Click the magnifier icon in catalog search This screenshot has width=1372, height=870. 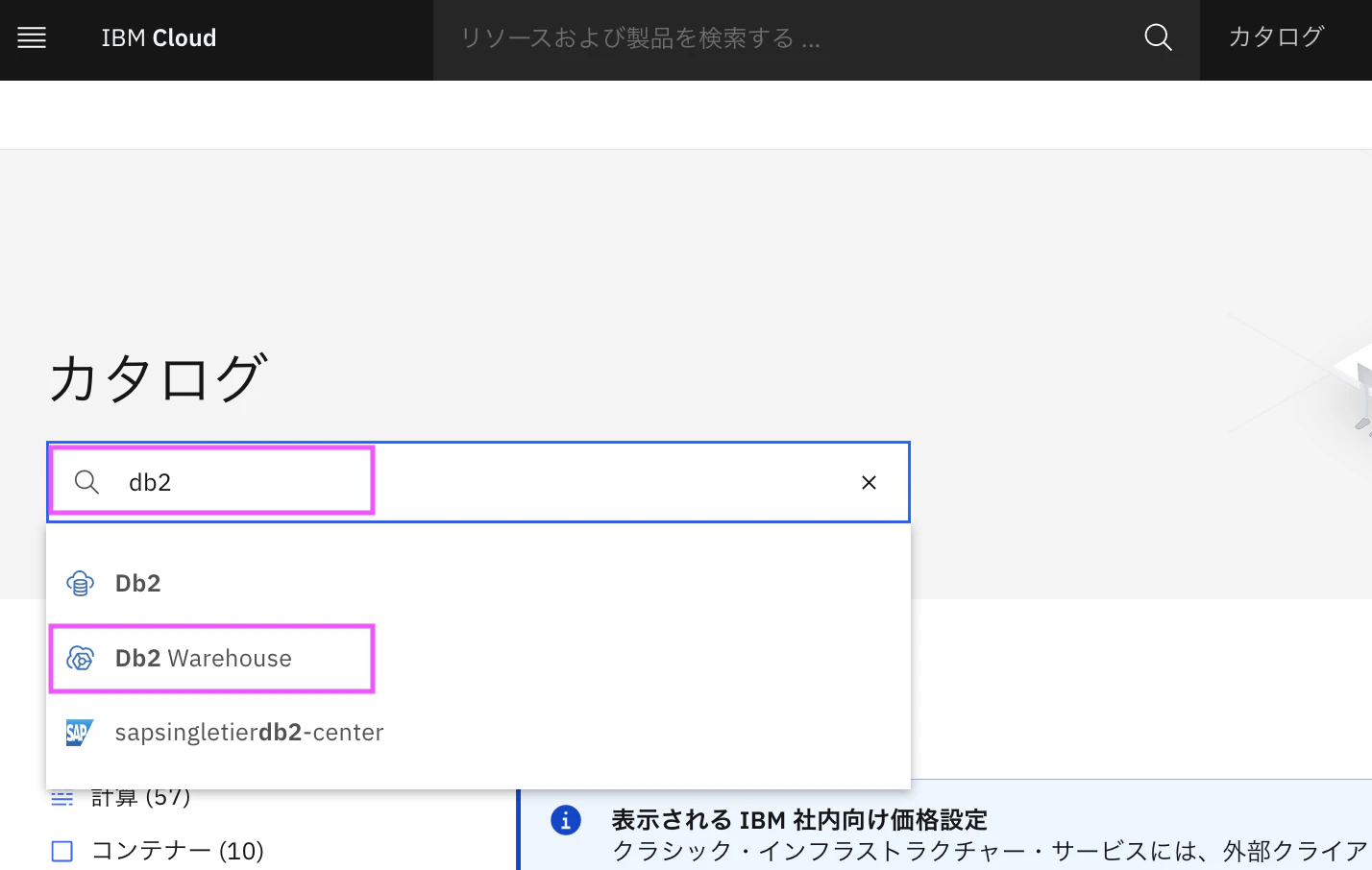click(x=86, y=482)
